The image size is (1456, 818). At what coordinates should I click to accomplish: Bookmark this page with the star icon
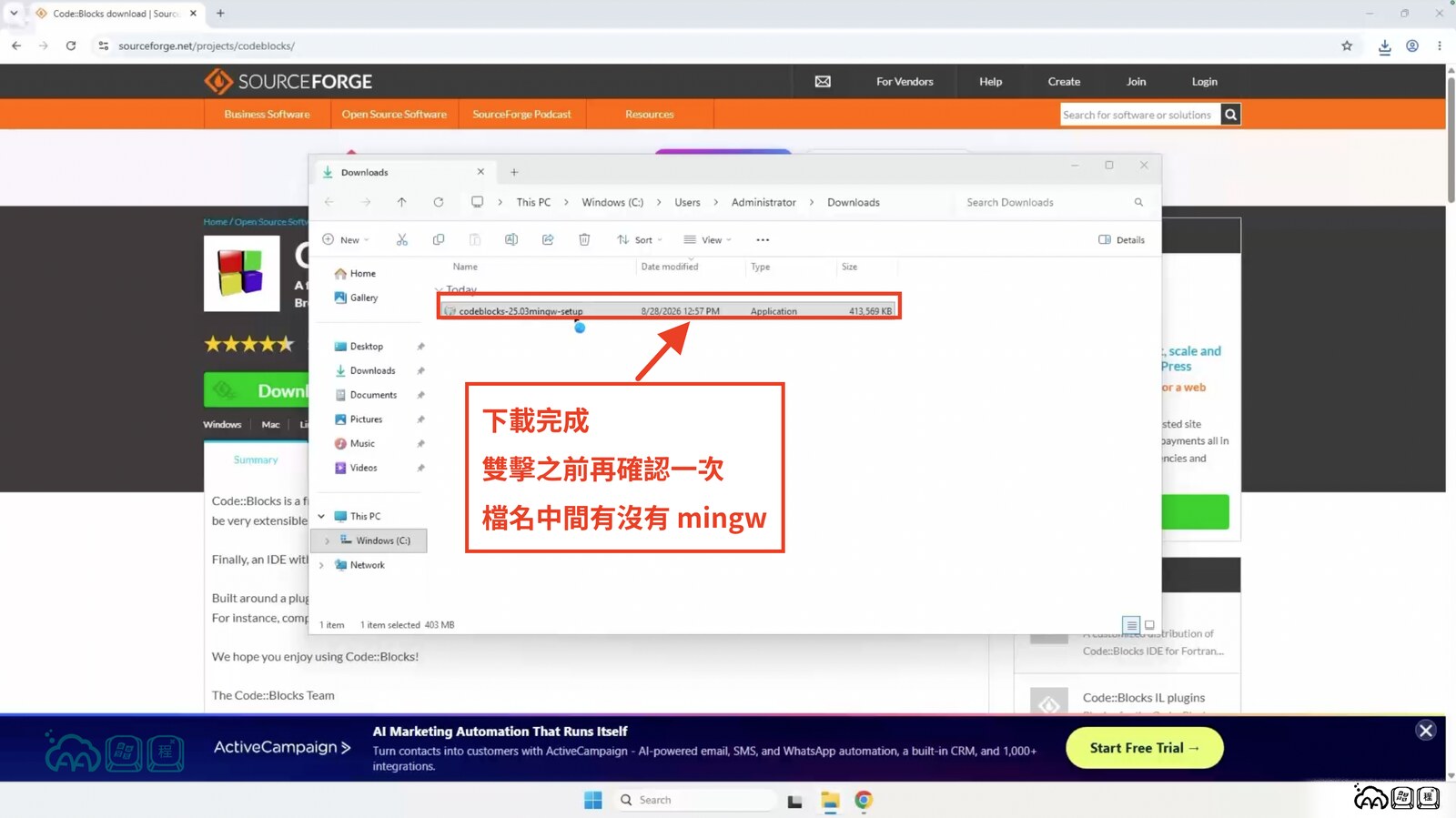[1347, 45]
